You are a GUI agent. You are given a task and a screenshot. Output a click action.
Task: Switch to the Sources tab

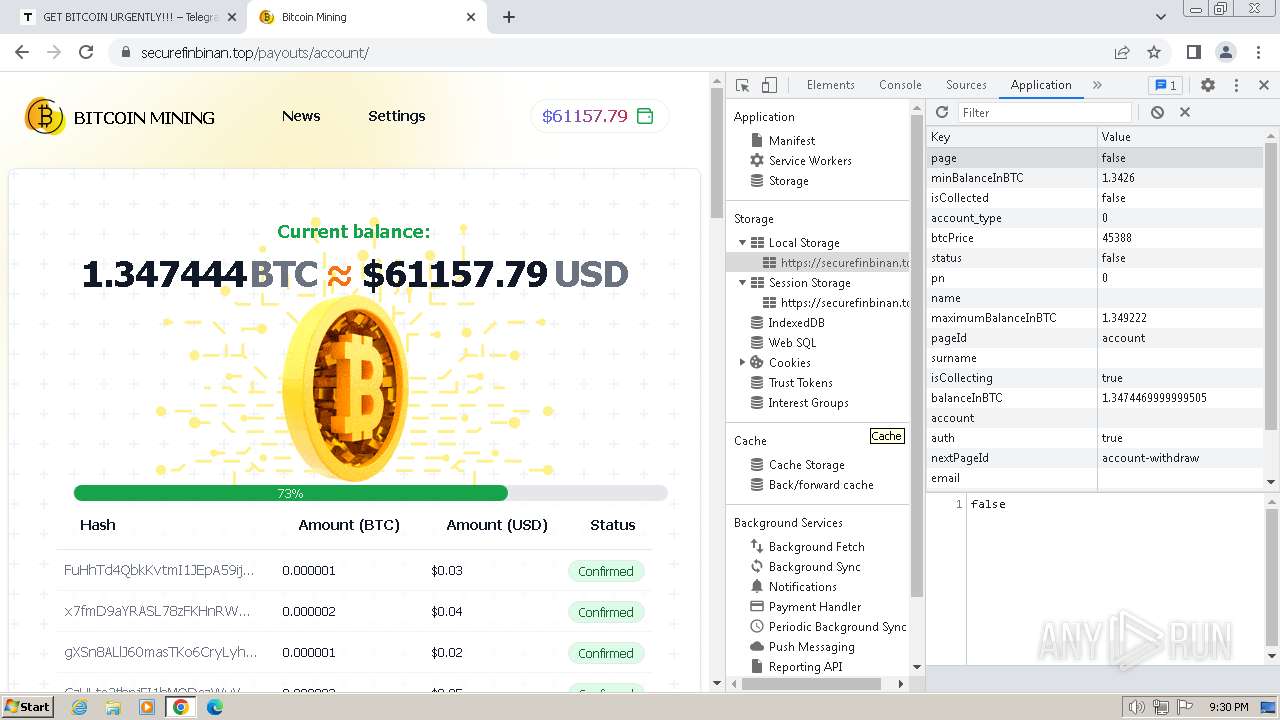click(966, 85)
